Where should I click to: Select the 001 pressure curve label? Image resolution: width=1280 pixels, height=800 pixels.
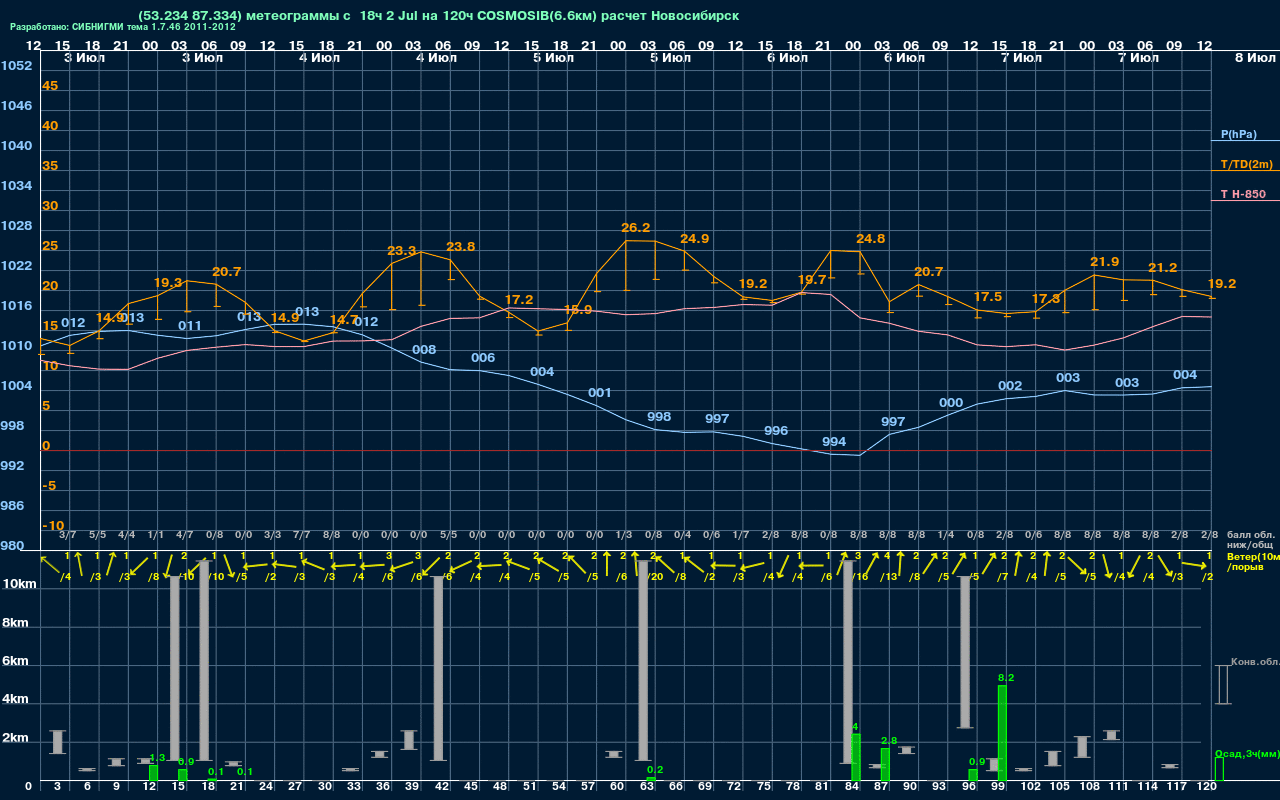[x=600, y=393]
